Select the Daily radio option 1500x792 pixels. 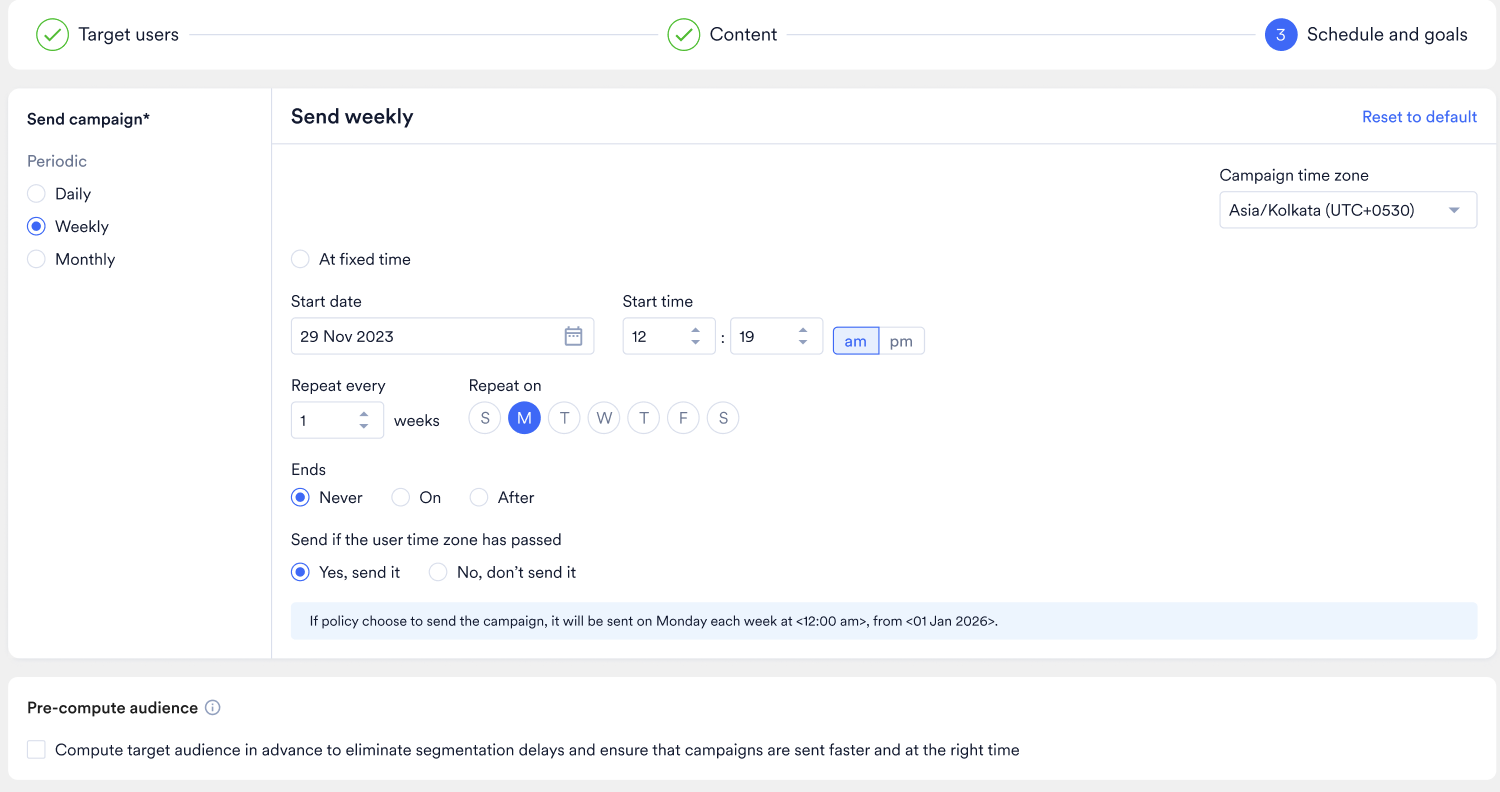point(36,194)
